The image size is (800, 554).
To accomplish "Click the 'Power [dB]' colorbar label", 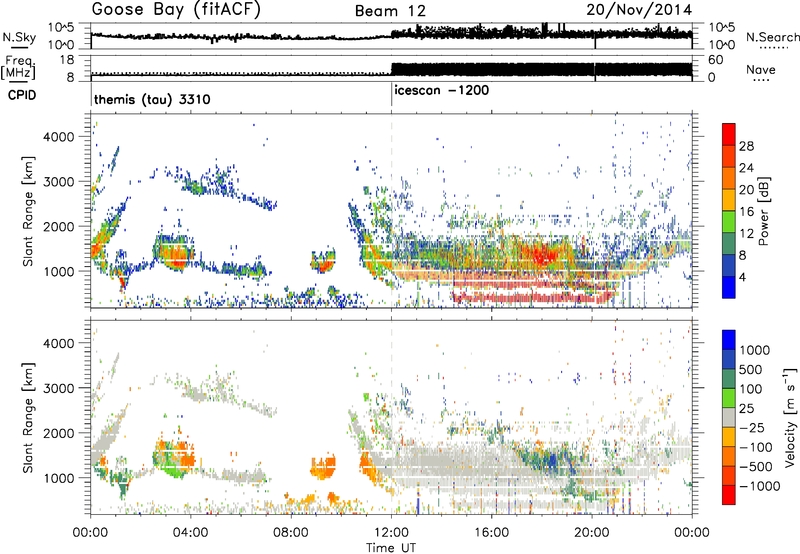I will click(763, 211).
